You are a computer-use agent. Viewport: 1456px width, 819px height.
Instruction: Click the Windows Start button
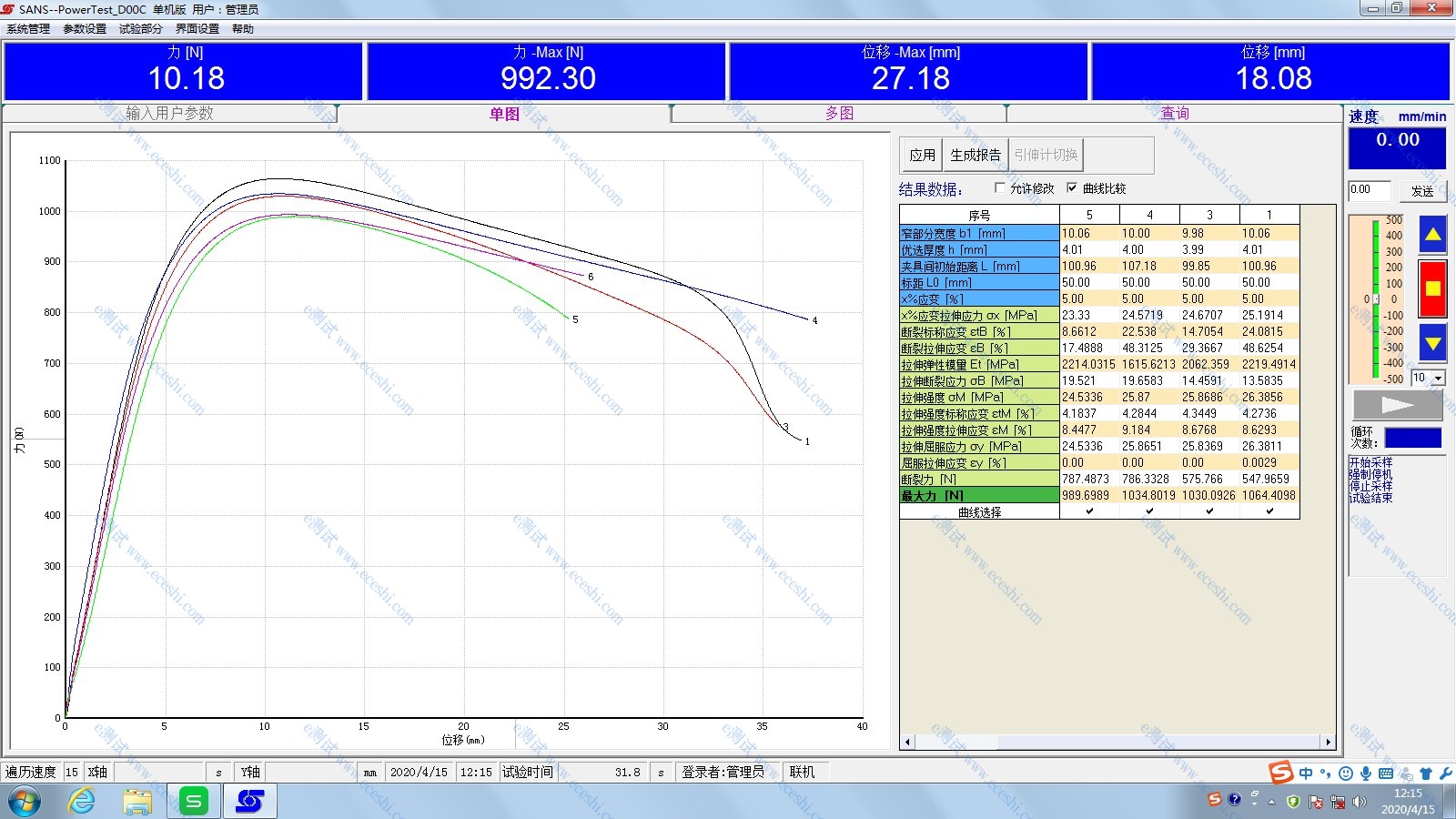pos(25,801)
